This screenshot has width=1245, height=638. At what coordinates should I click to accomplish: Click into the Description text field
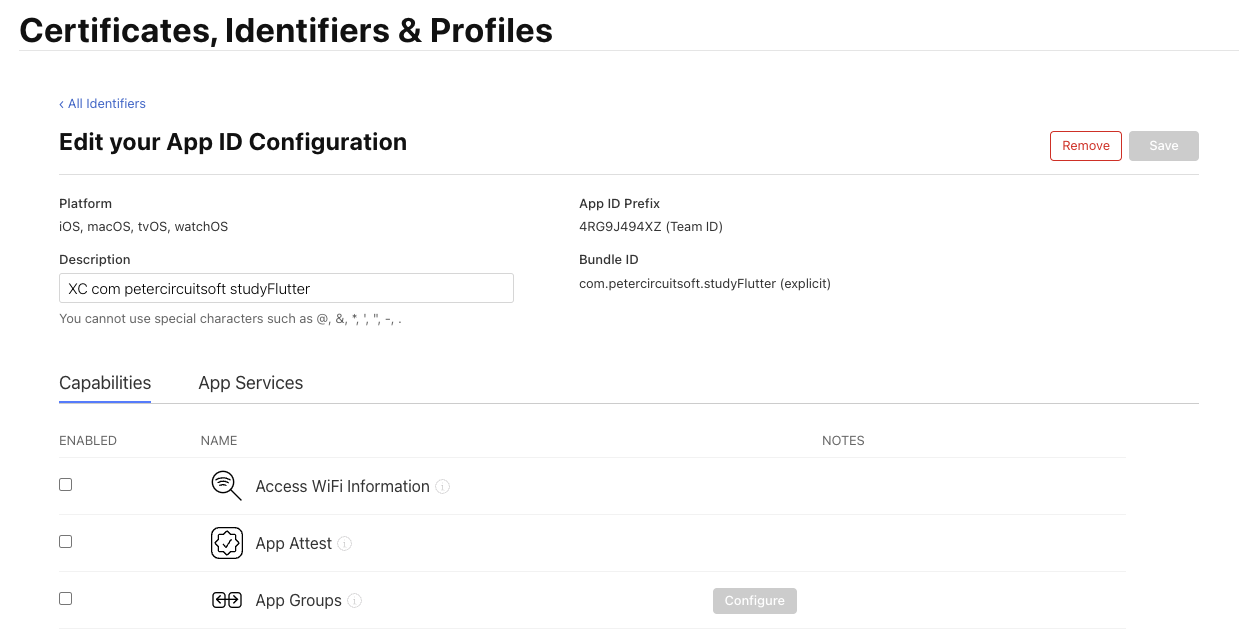click(286, 288)
